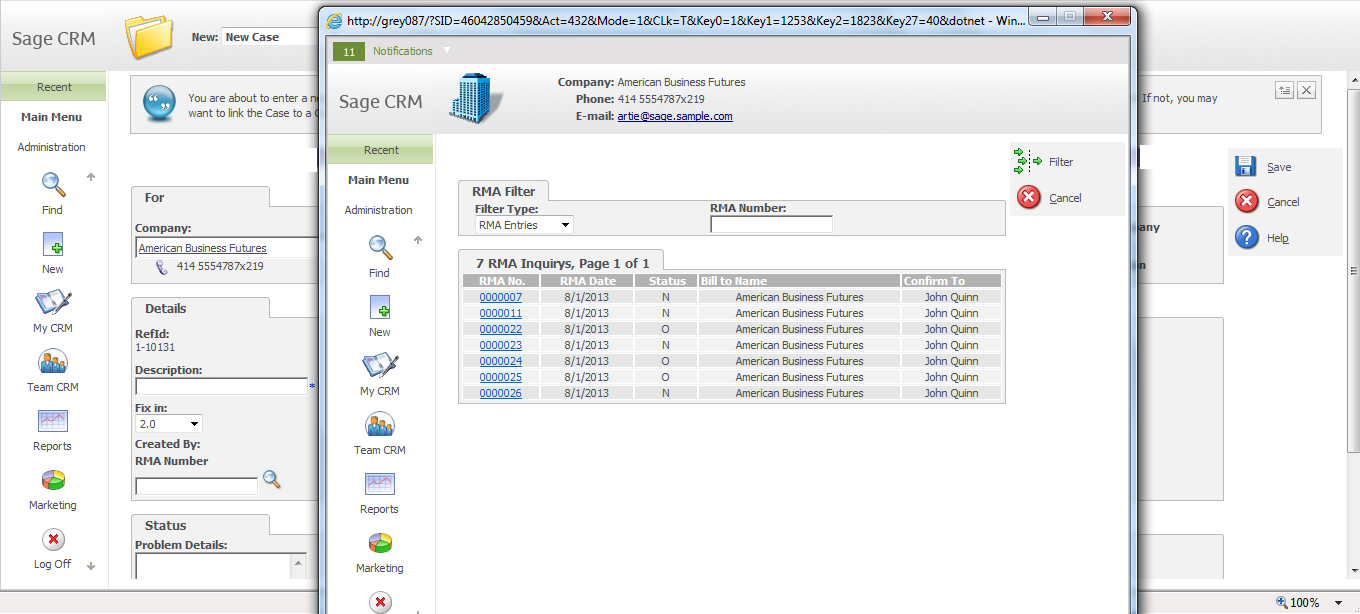Open Reports in the popup sidebar
This screenshot has height=614, width=1360.
coord(380,484)
